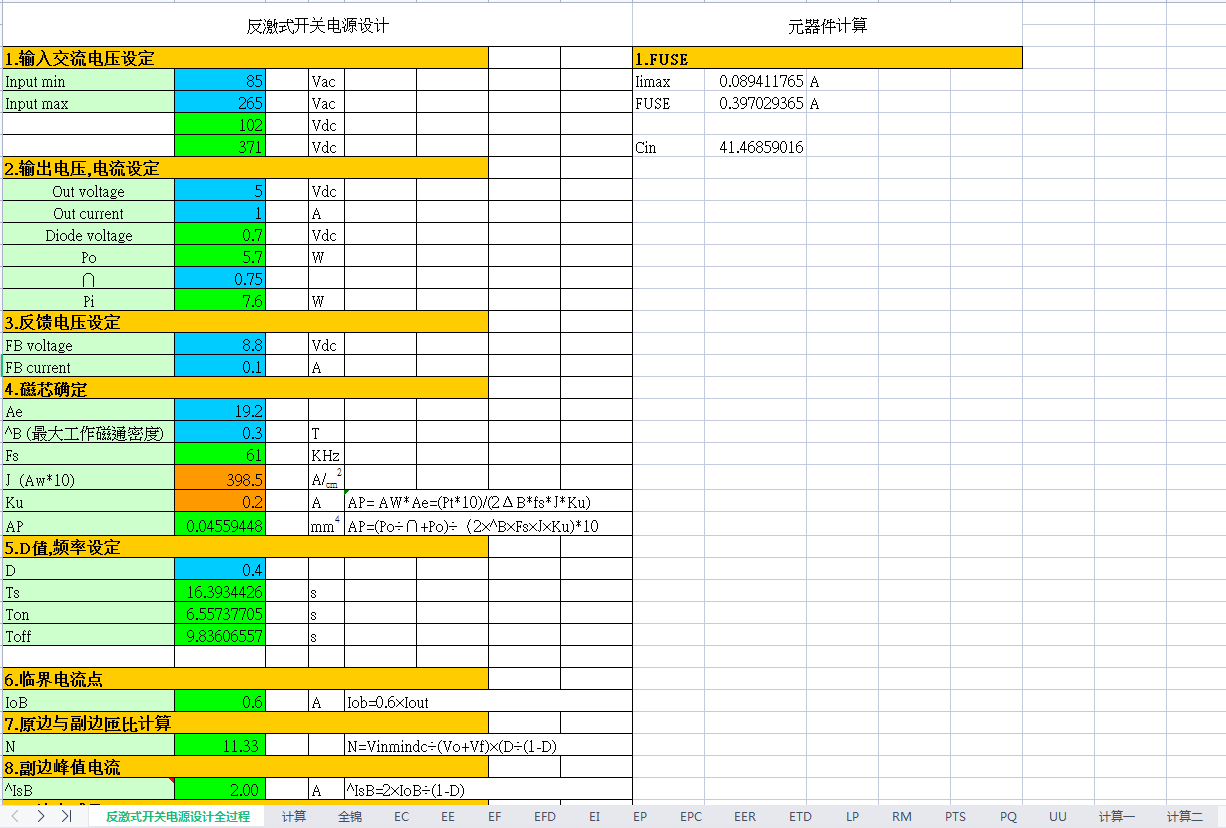Click the next sheet navigation arrow
Screen dimensions: 1226x828
tap(40, 816)
